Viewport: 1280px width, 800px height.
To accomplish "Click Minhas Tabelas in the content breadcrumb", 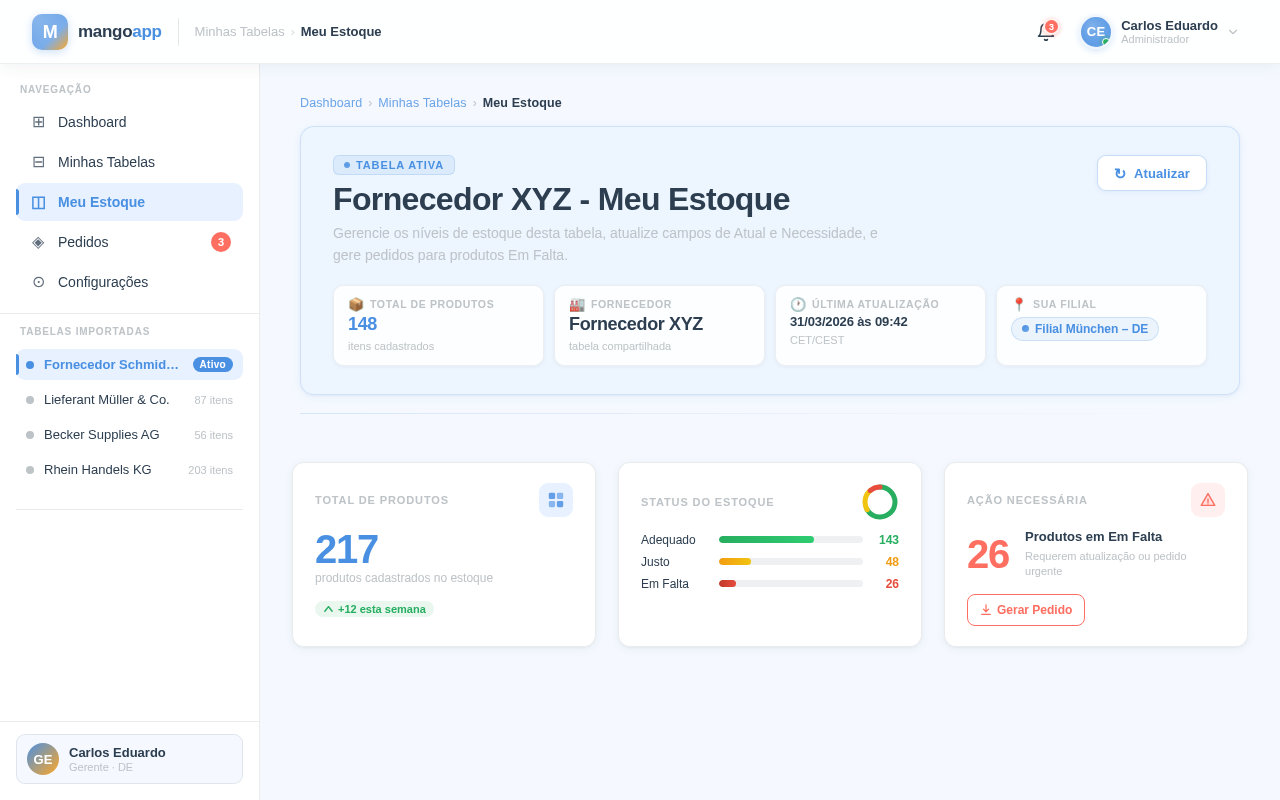I will (422, 103).
